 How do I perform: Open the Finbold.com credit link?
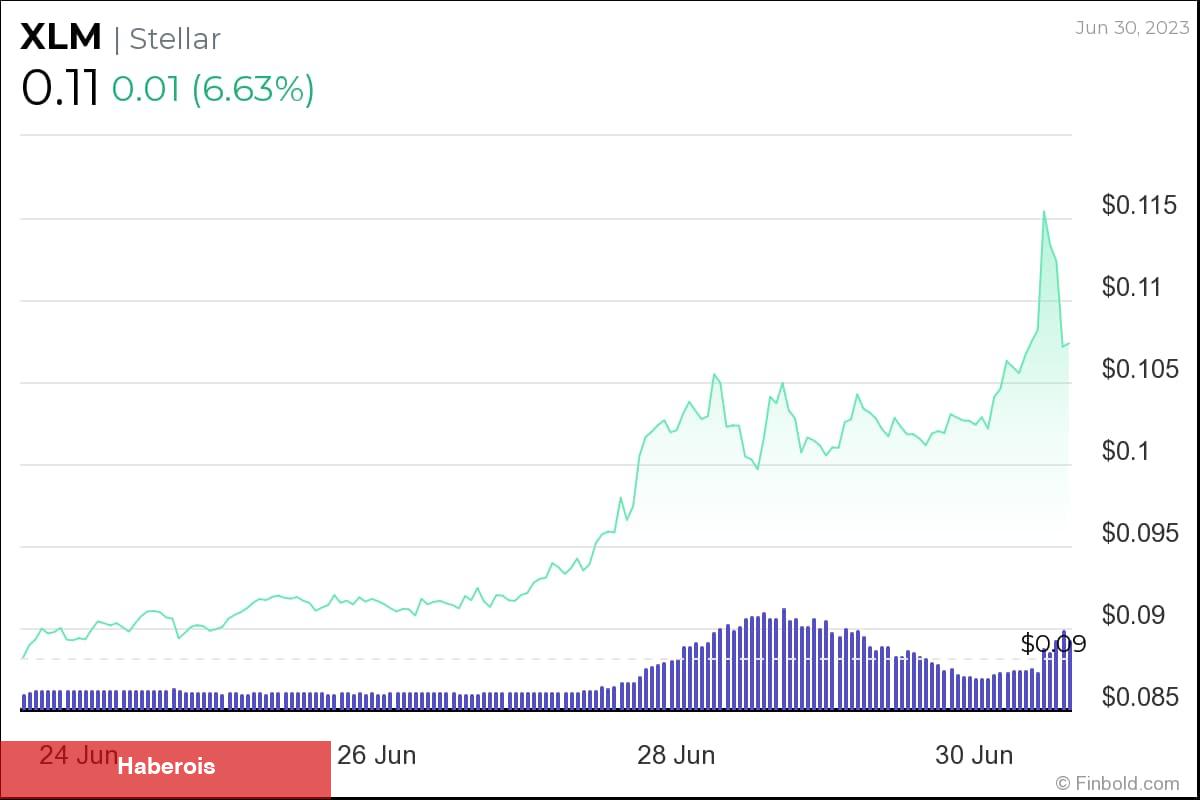(1117, 784)
